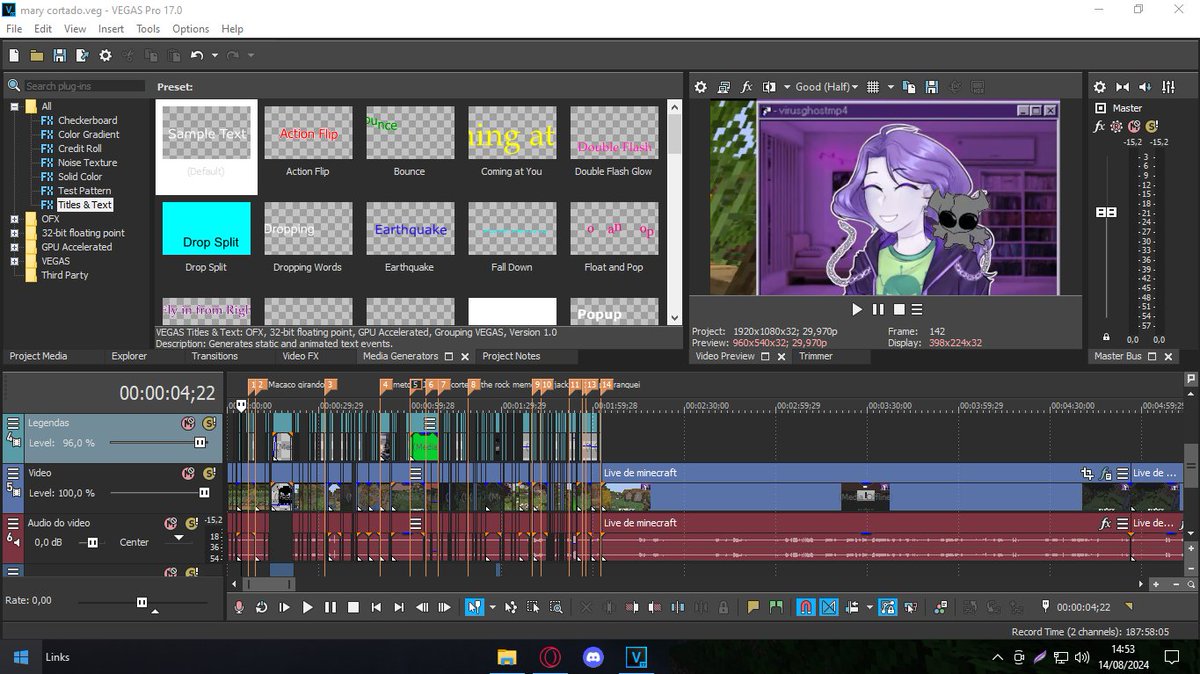Open the undo history dropdown arrow
The width and height of the screenshot is (1200, 674).
click(213, 55)
